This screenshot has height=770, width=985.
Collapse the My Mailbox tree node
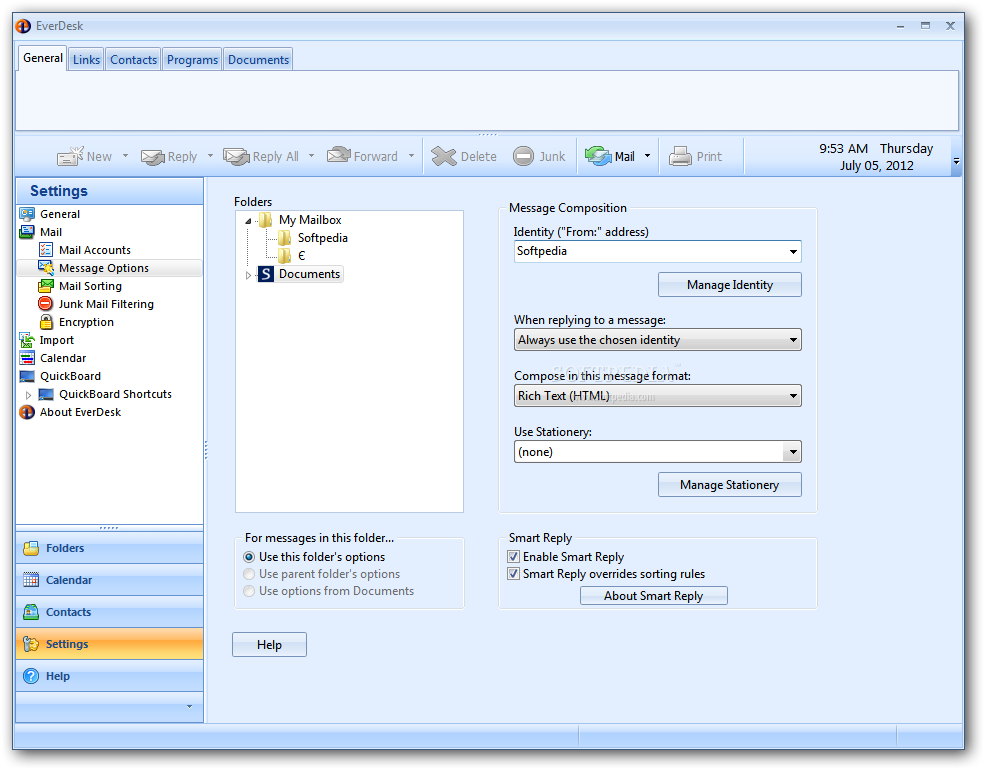coord(248,220)
